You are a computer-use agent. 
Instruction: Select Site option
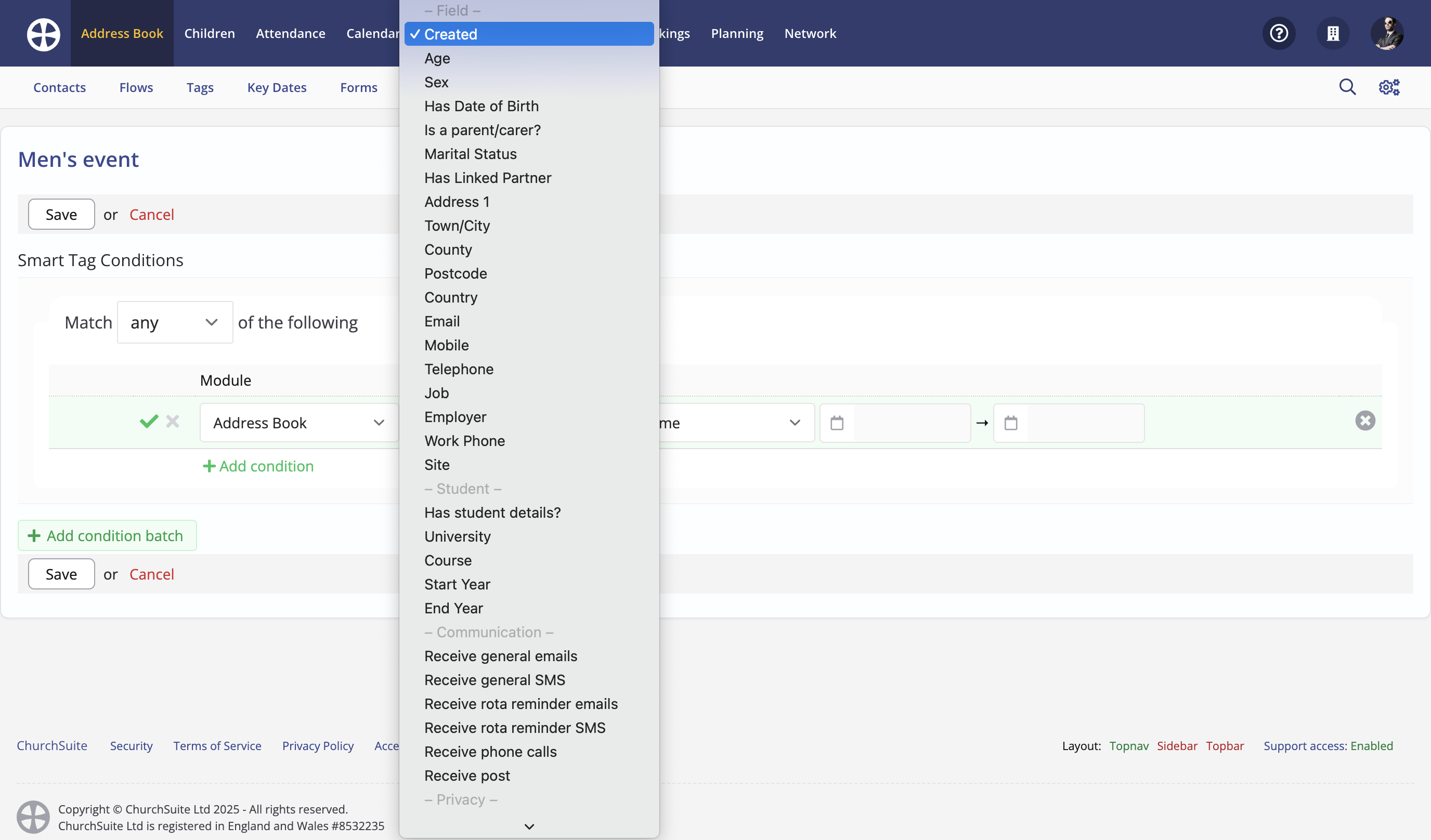tap(529, 465)
